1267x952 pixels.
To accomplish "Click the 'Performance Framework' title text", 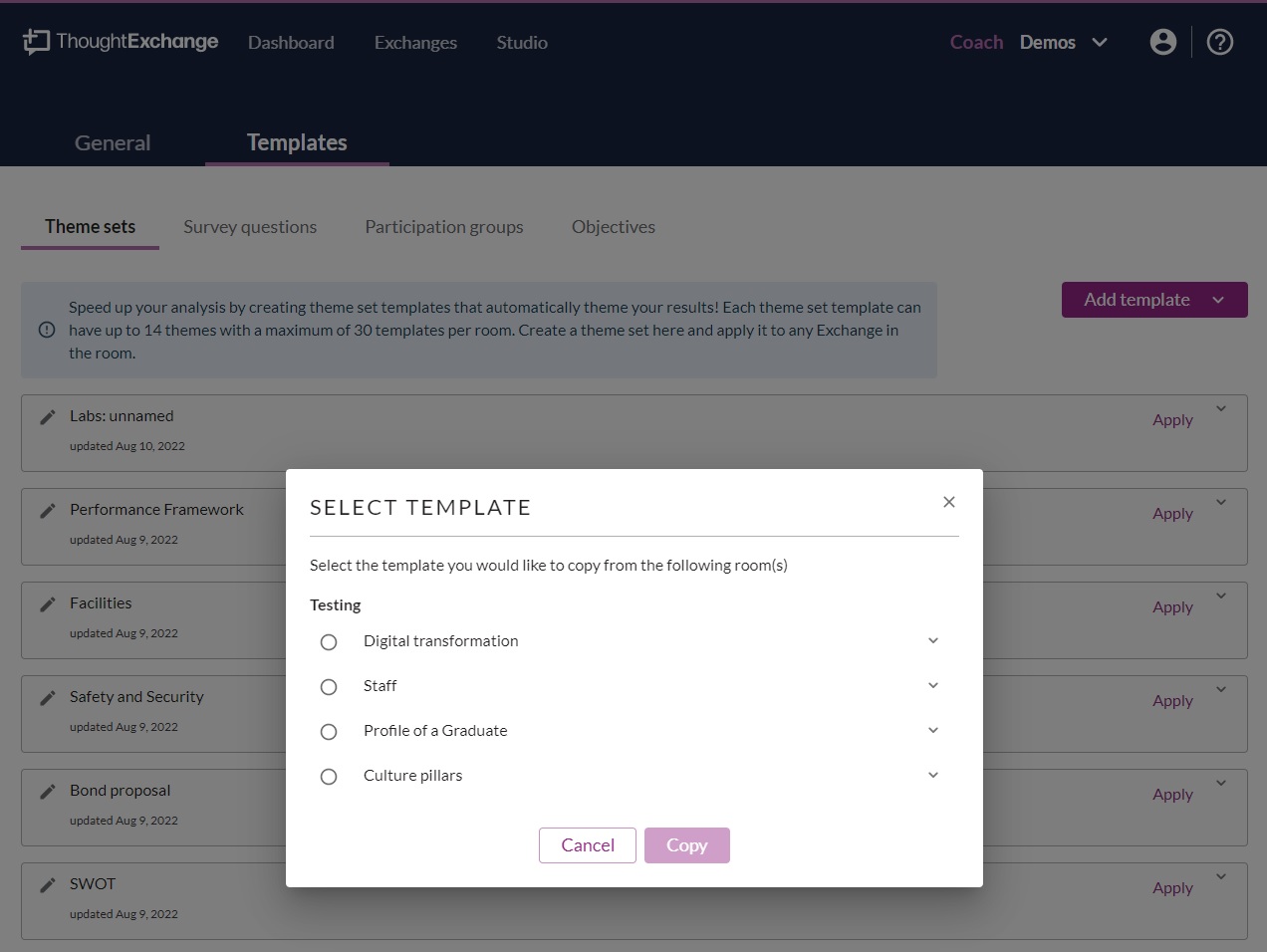I will [x=156, y=510].
